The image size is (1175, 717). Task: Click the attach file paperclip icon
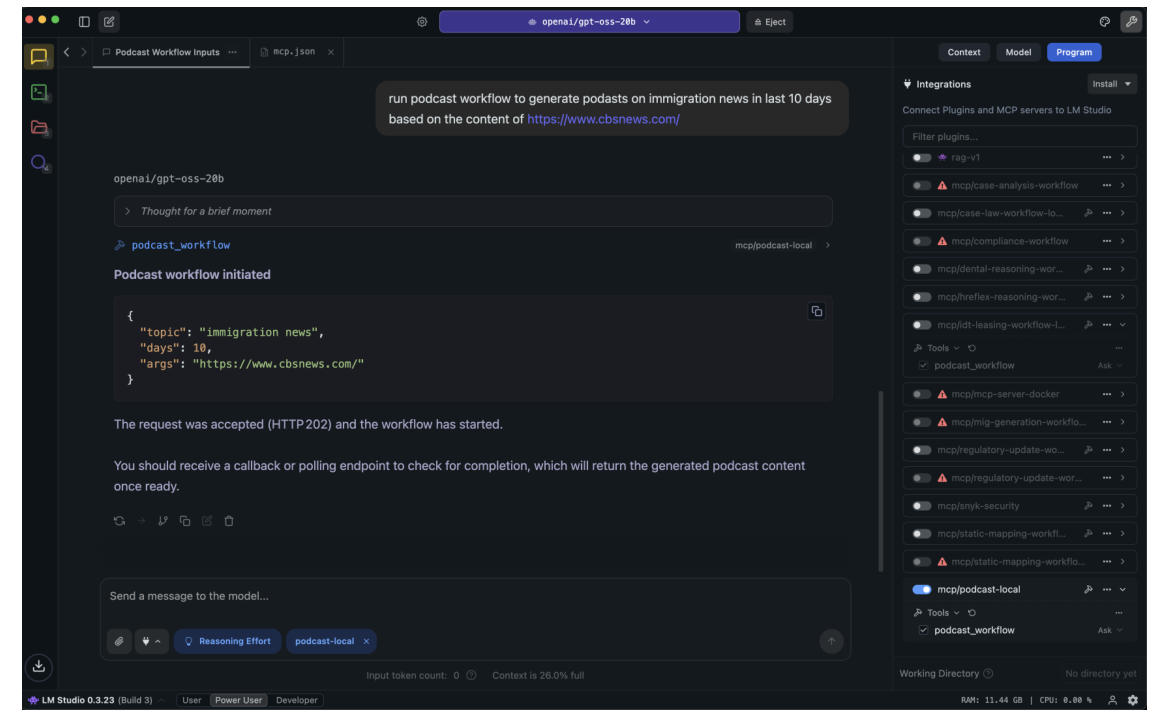point(119,641)
